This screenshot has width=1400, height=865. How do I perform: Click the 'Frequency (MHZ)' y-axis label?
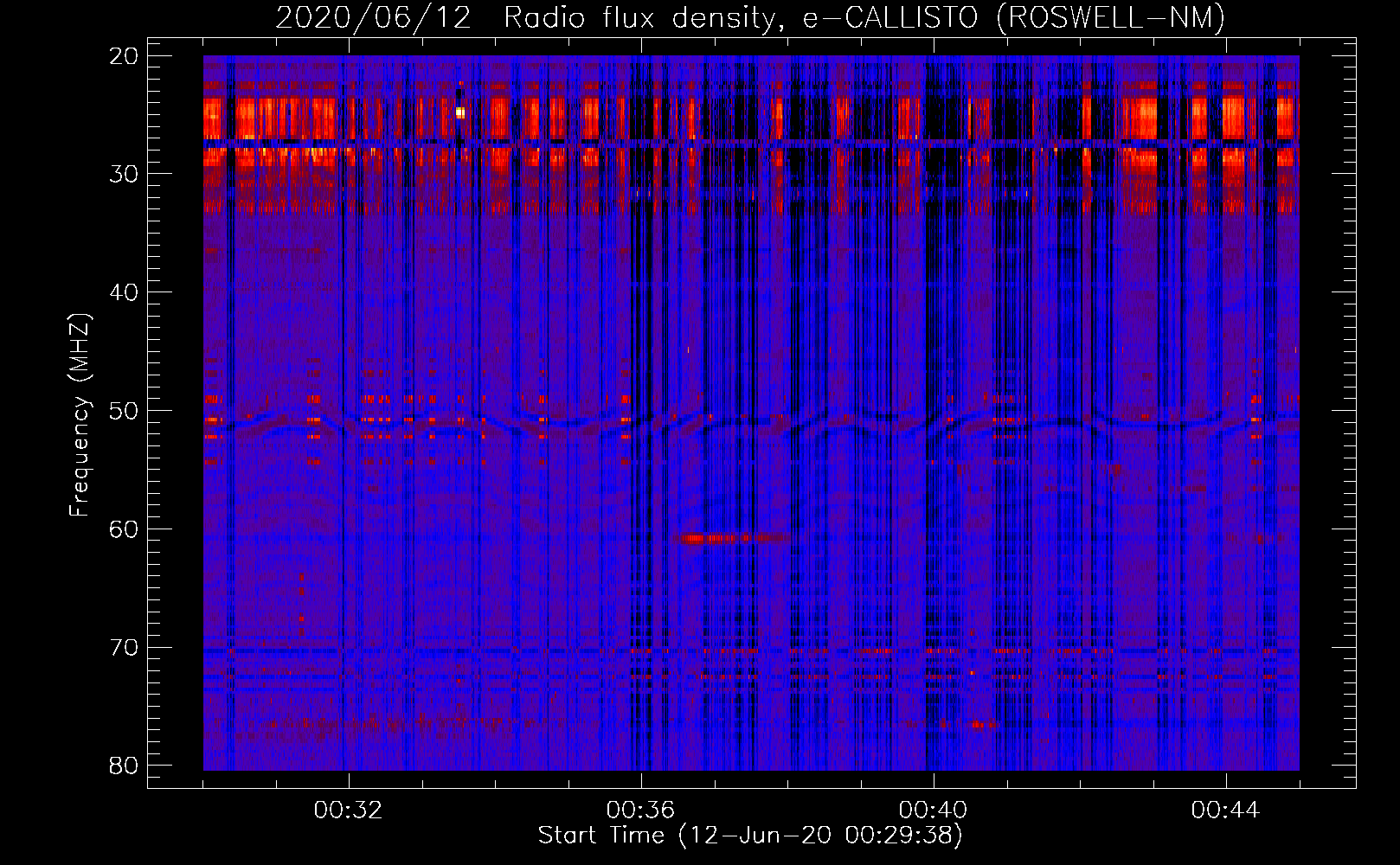point(80,415)
